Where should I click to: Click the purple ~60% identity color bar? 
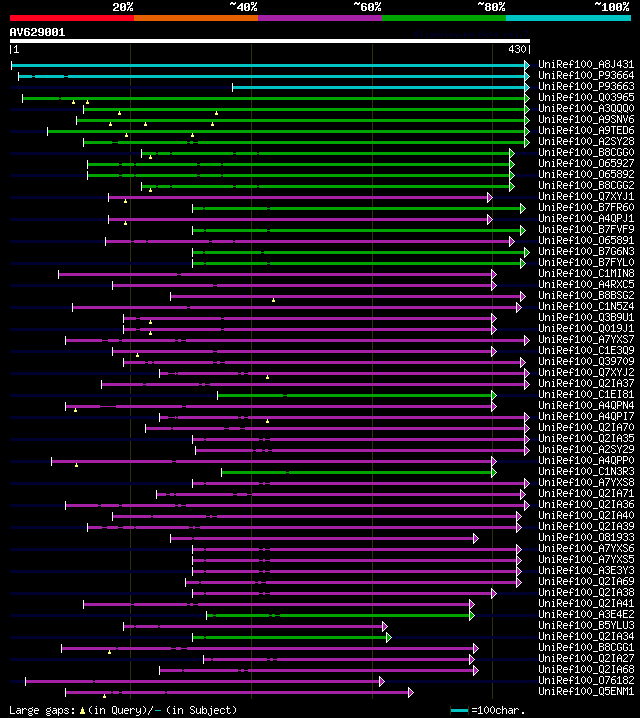click(320, 18)
